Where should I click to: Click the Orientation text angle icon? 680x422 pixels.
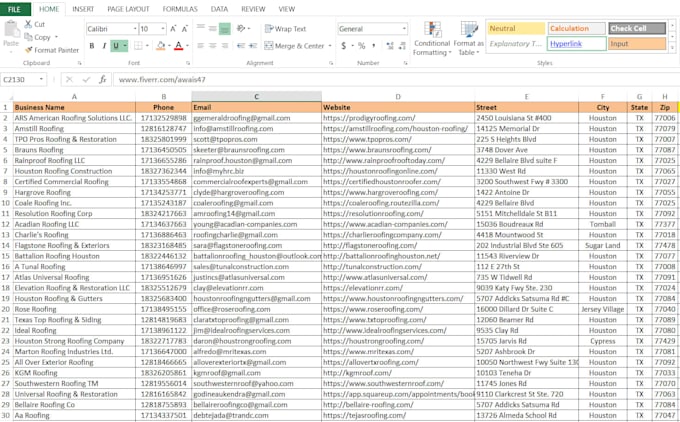coord(241,29)
